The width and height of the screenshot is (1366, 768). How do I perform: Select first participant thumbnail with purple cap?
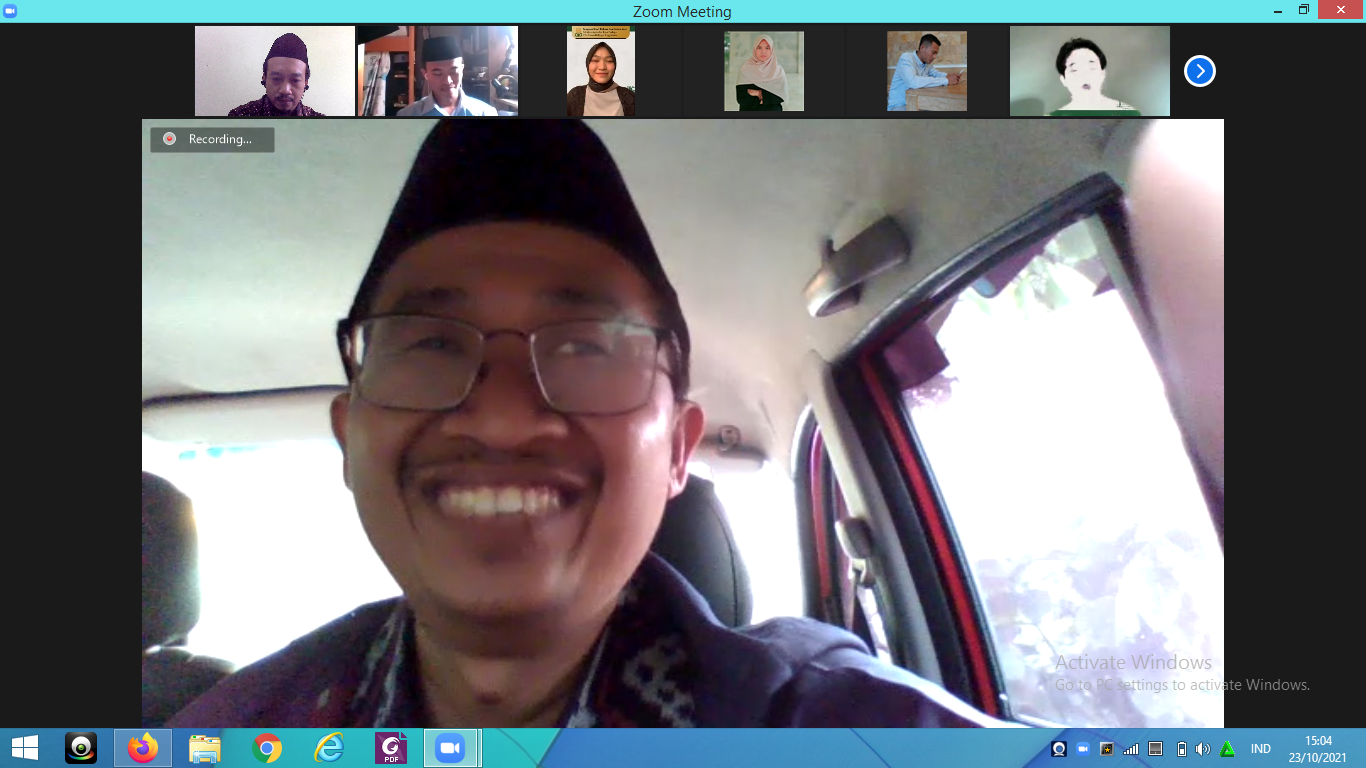(x=275, y=71)
